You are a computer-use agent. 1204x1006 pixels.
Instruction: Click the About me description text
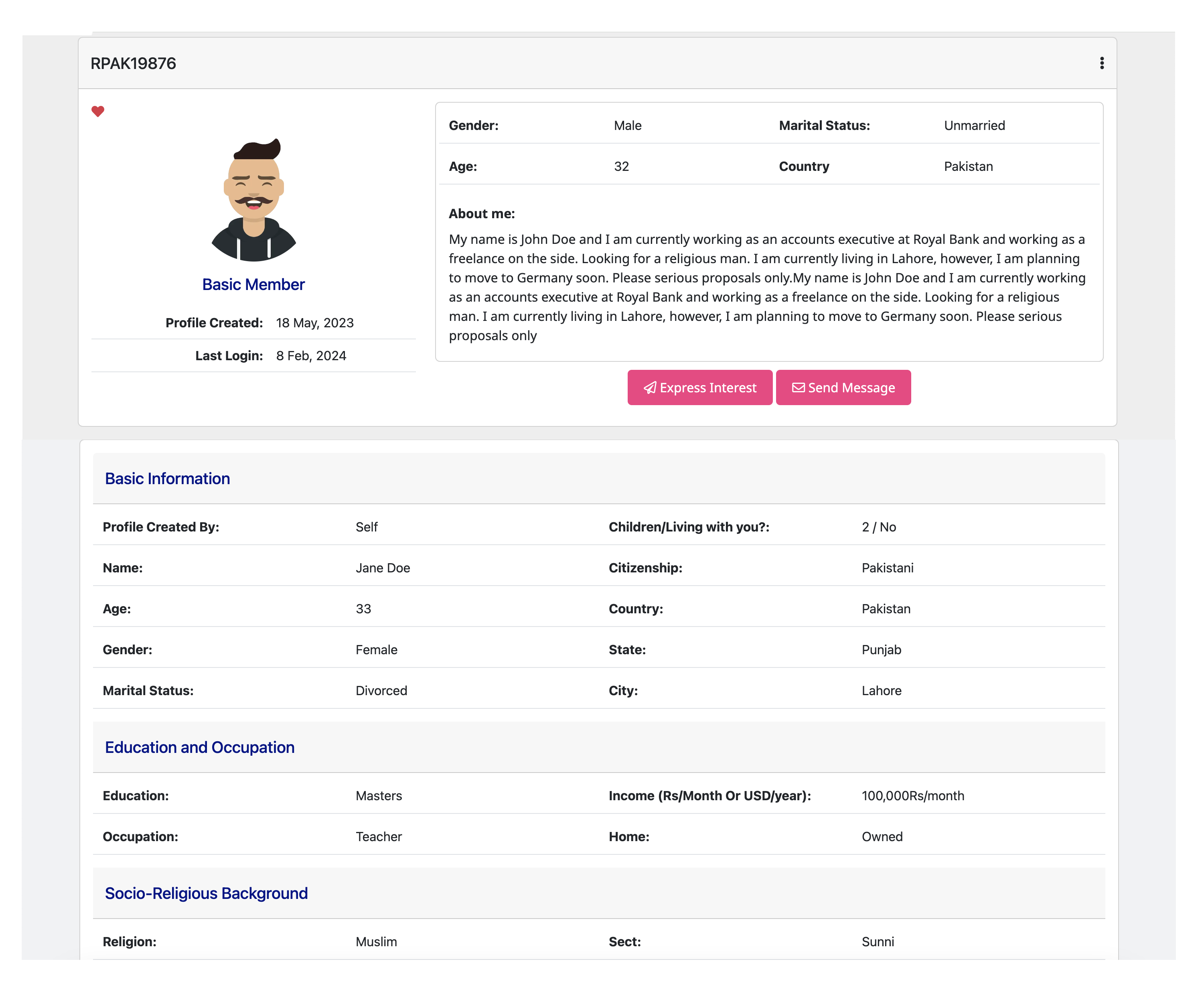pyautogui.click(x=766, y=287)
